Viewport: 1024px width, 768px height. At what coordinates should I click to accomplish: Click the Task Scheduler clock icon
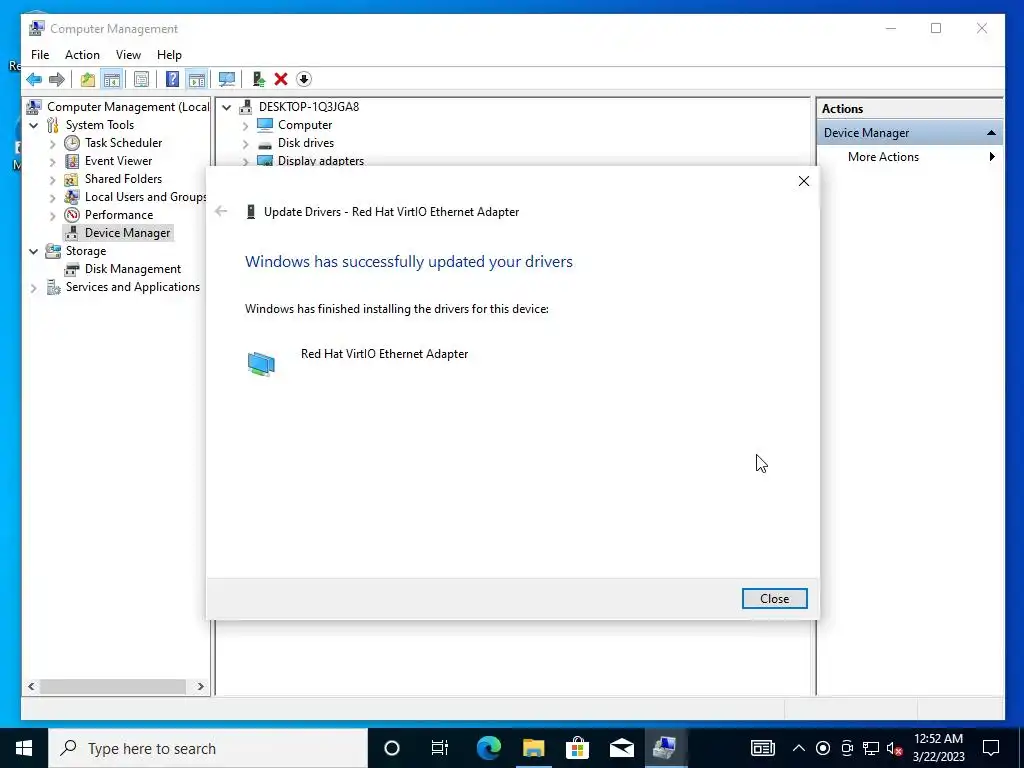pyautogui.click(x=72, y=143)
